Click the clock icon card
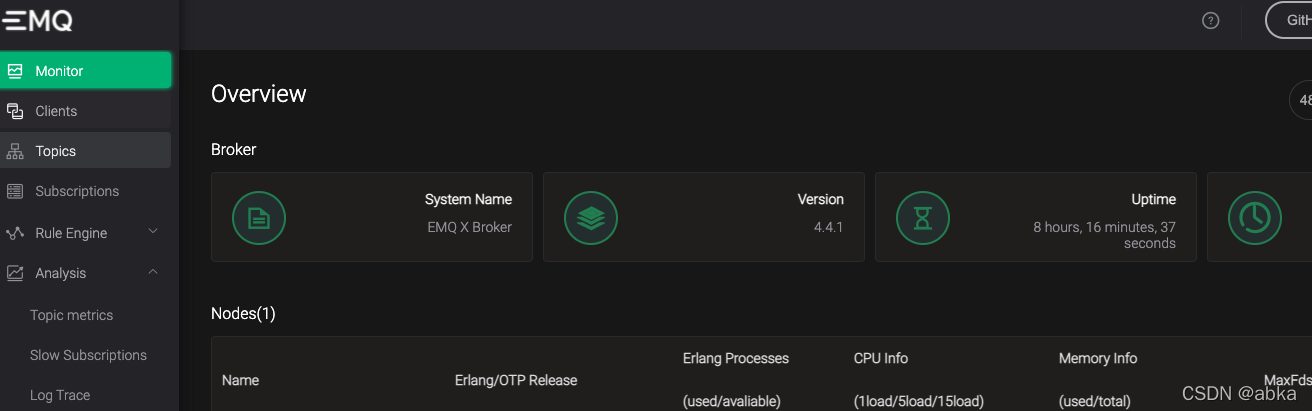This screenshot has height=411, width=1312. (1255, 217)
